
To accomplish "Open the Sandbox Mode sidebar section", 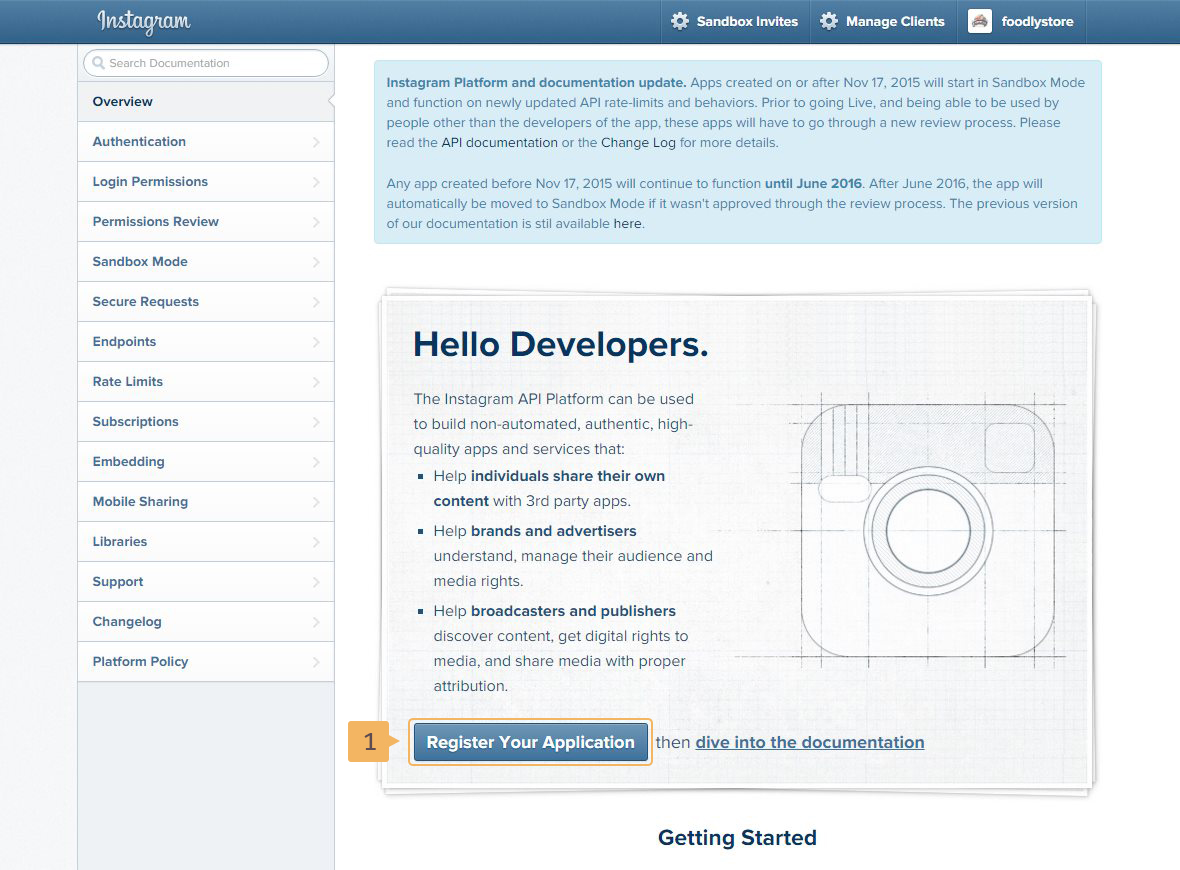I will click(x=140, y=262).
